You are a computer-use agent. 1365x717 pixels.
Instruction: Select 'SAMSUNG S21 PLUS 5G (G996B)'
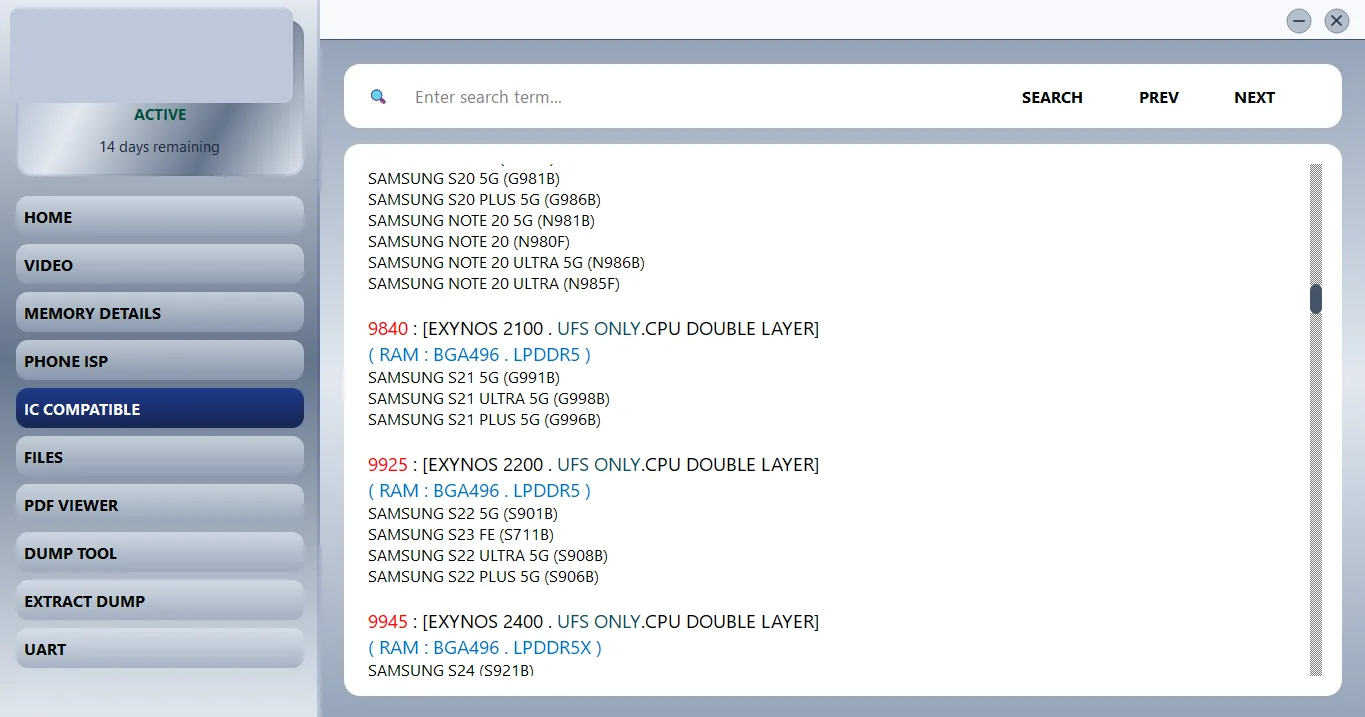click(484, 420)
